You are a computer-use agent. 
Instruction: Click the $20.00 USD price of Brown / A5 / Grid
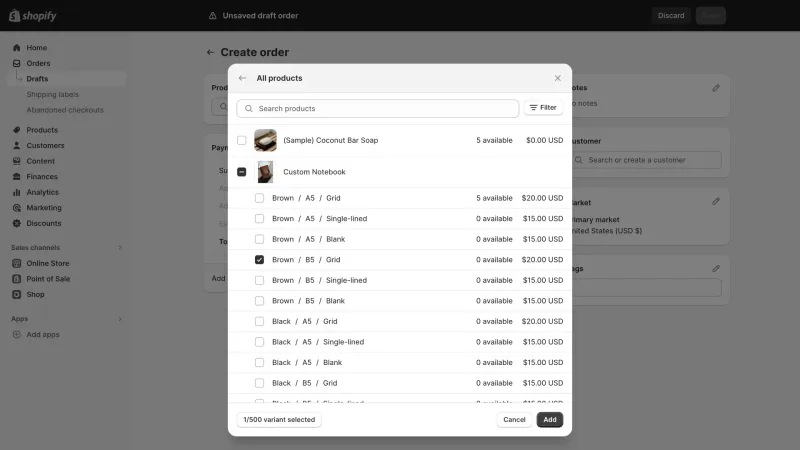point(542,198)
